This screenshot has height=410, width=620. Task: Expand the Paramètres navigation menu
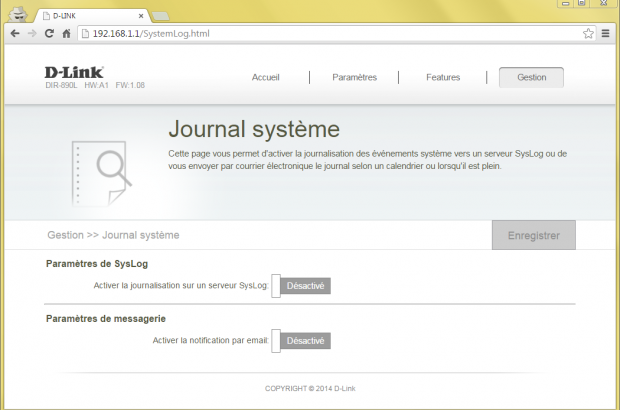tap(354, 77)
